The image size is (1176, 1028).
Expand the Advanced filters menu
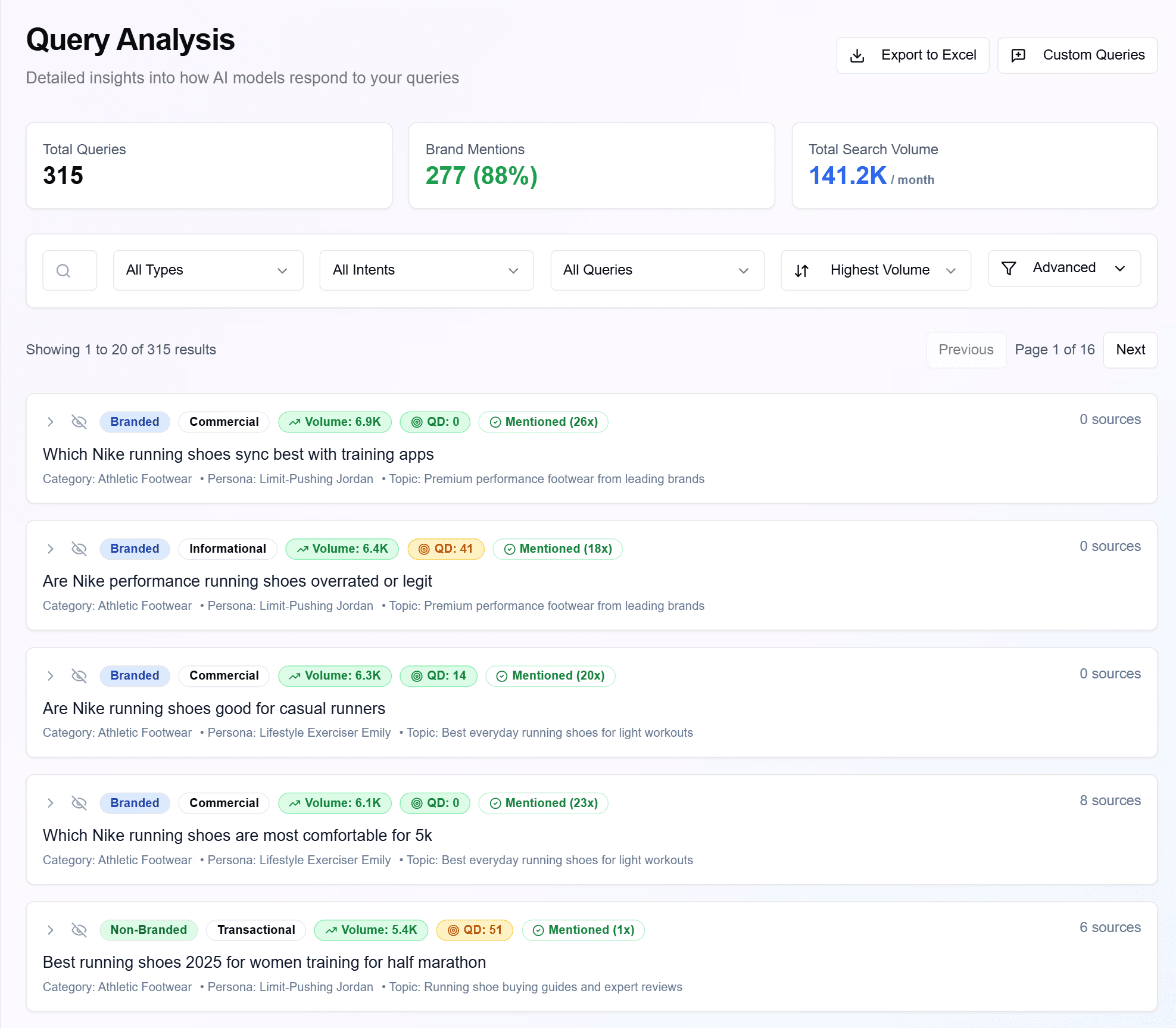tap(1064, 268)
